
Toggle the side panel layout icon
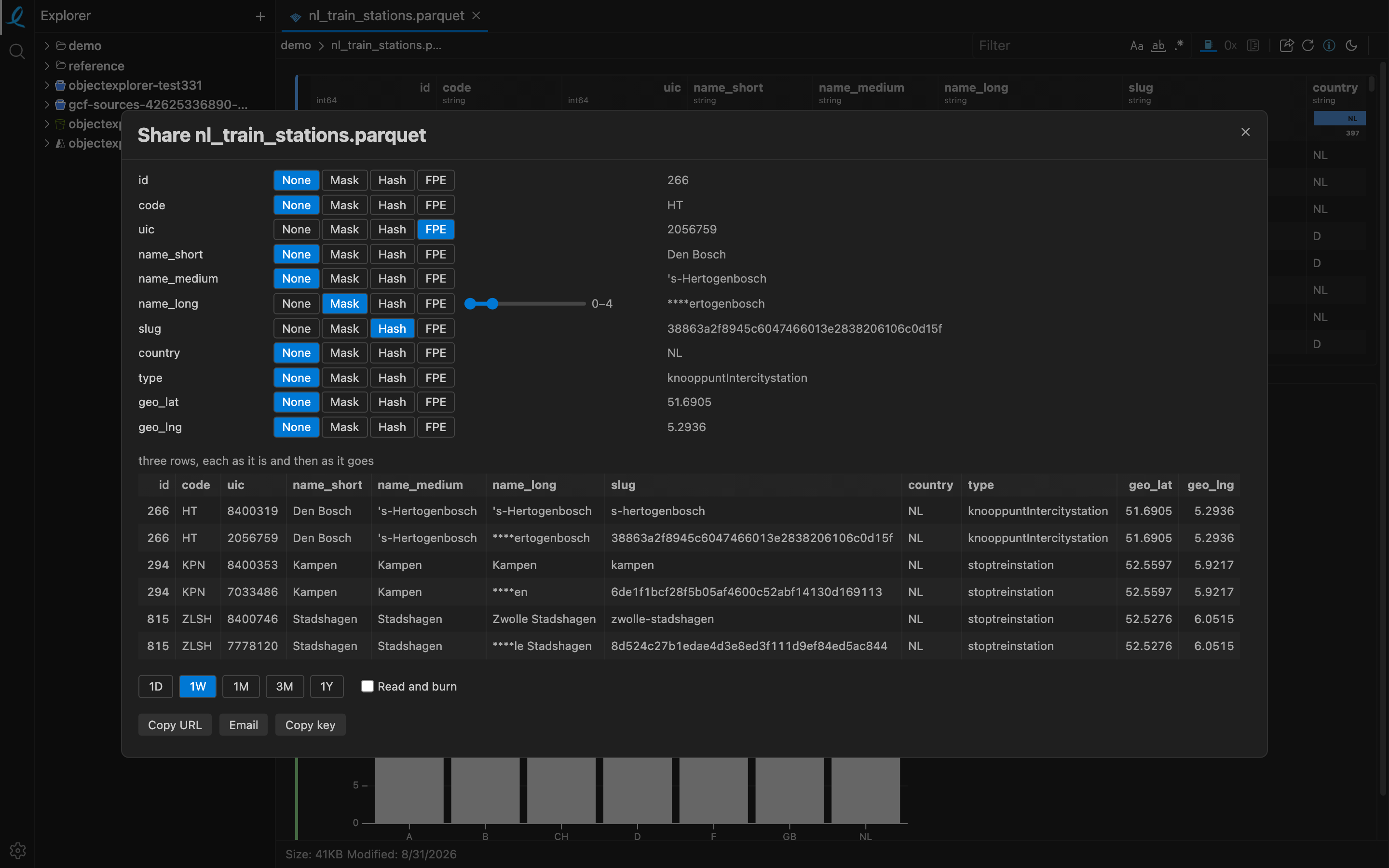(1253, 45)
